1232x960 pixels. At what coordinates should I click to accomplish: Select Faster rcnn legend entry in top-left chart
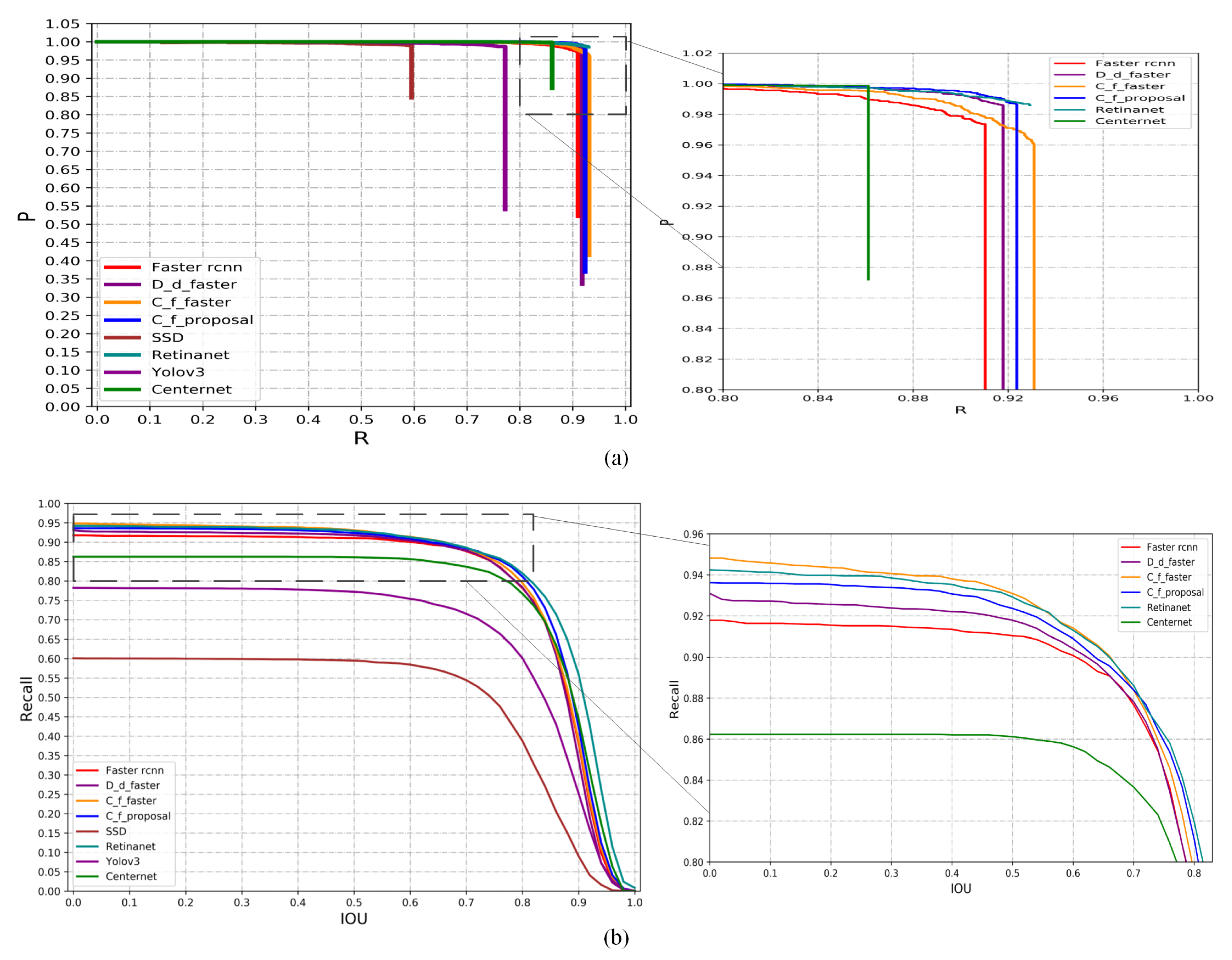point(196,267)
